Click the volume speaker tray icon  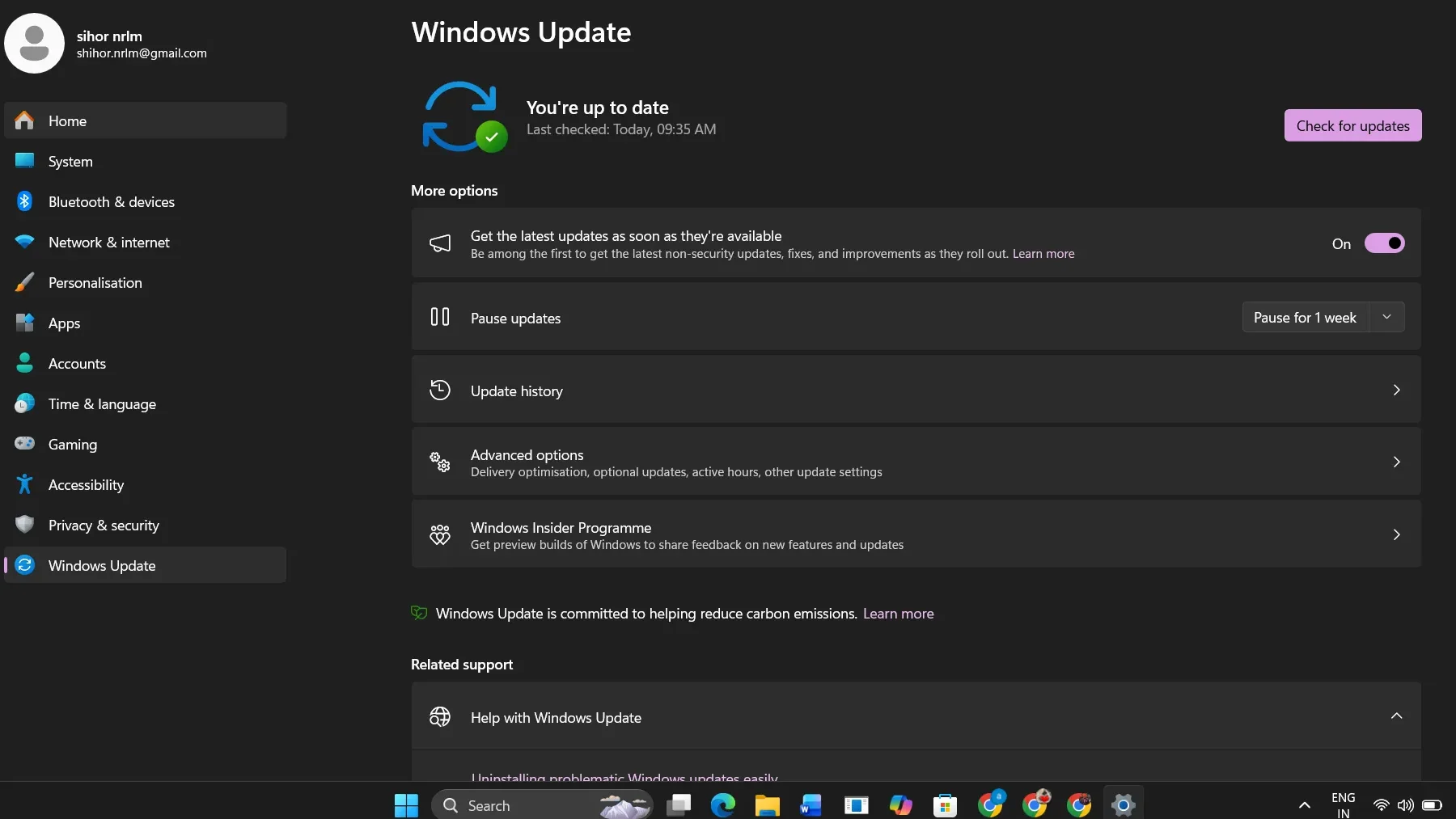pyautogui.click(x=1406, y=805)
